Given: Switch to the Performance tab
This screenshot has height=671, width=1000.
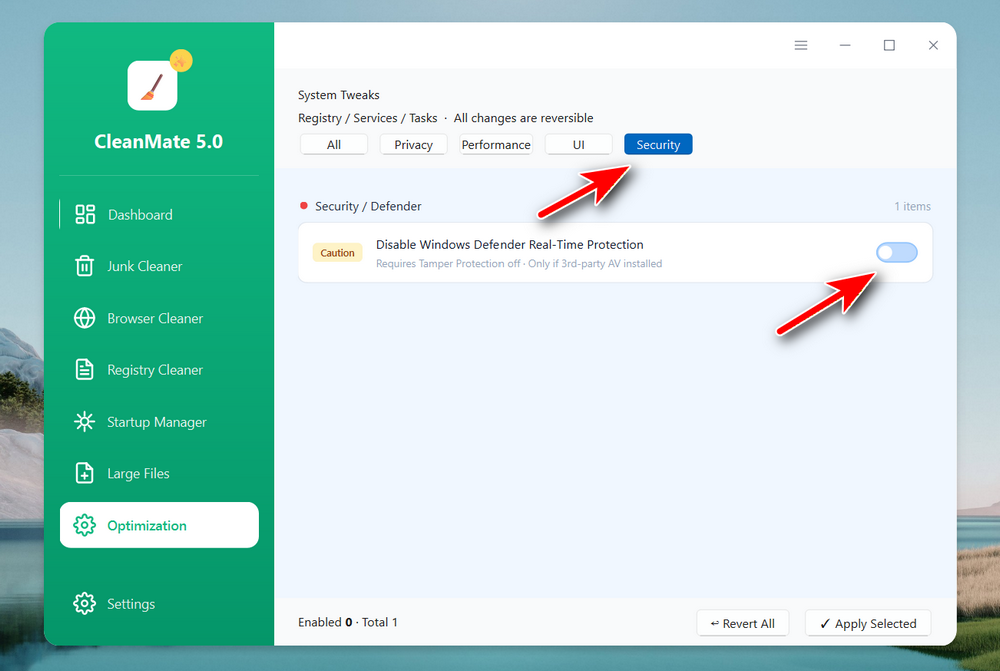Looking at the screenshot, I should point(496,145).
